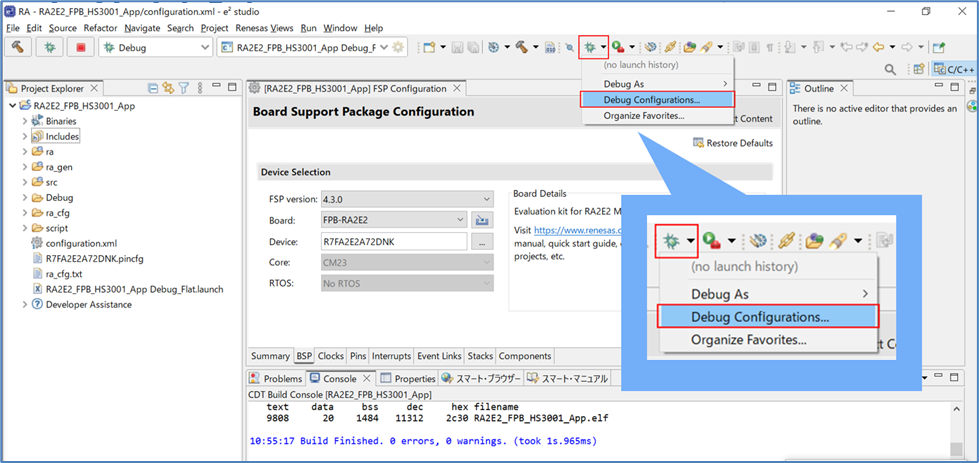This screenshot has width=979, height=463.
Task: Expand the ra_gen folder node
Action: 25,167
